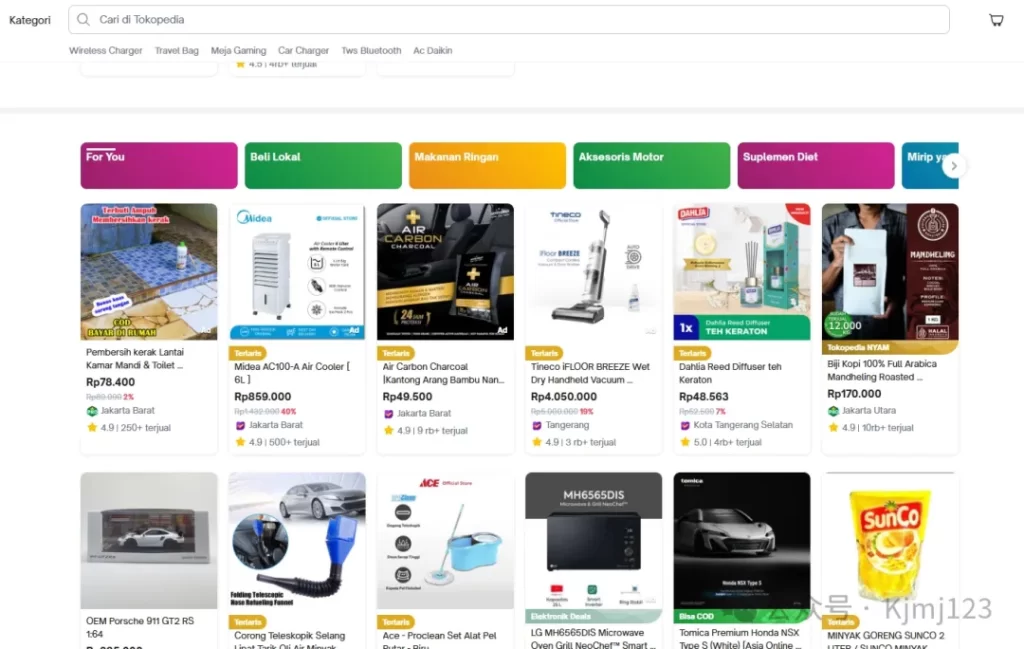The height and width of the screenshot is (649, 1024).
Task: Click the Terlaris badge on Tineco vacuum
Action: 544,353
